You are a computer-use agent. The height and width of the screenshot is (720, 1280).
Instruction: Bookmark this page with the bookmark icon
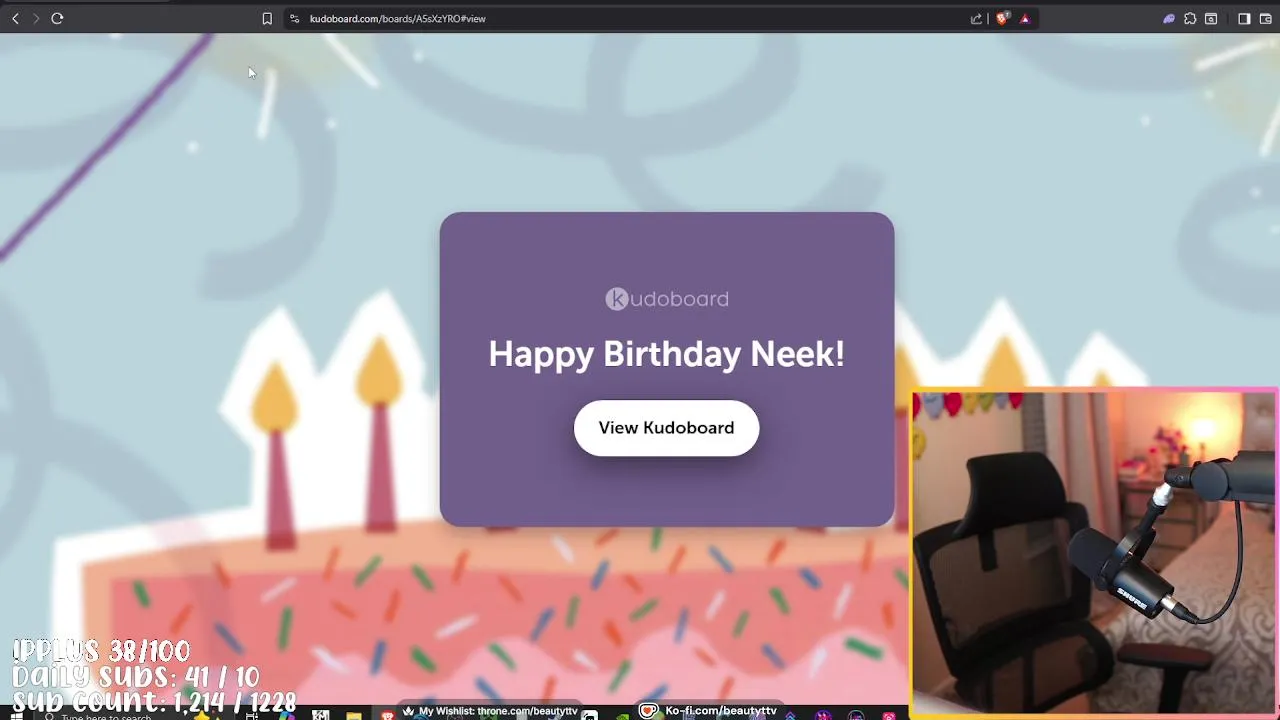click(267, 18)
